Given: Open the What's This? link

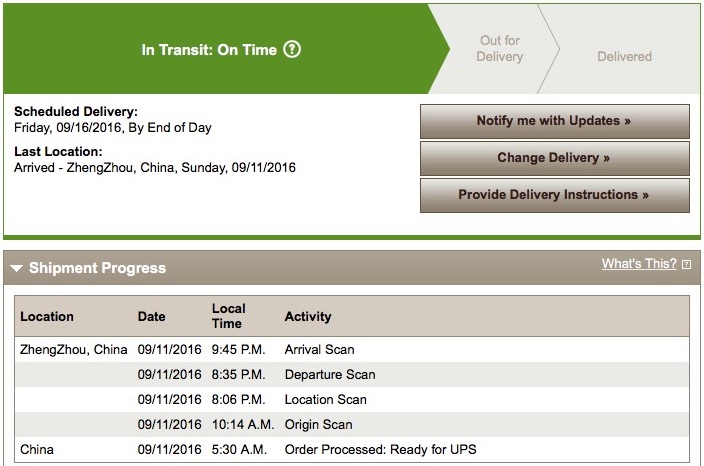Looking at the screenshot, I should pos(639,264).
